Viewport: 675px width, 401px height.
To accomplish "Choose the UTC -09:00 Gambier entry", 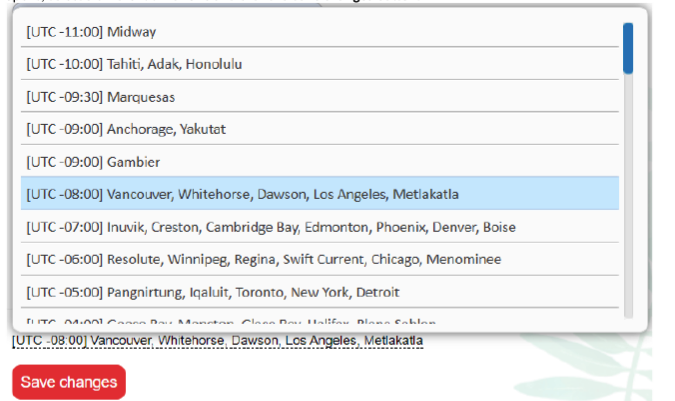I will (320, 162).
